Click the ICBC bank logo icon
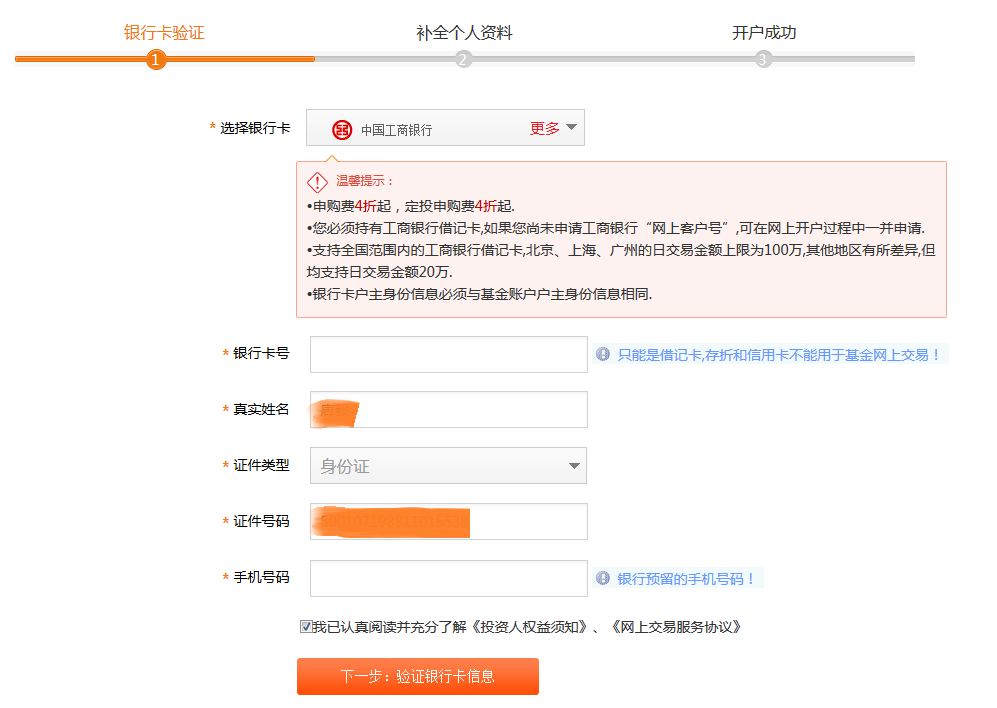The width and height of the screenshot is (997, 708). pyautogui.click(x=343, y=130)
